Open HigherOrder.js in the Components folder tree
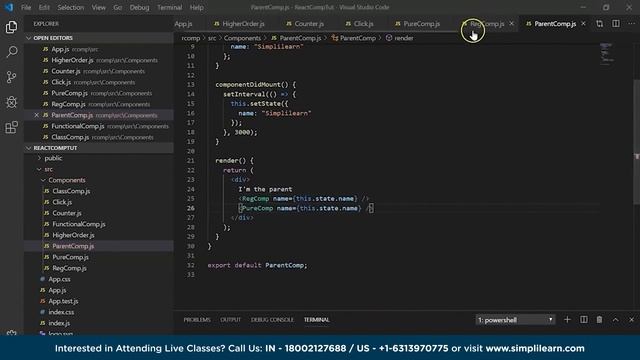Image resolution: width=640 pixels, height=360 pixels. pyautogui.click(x=73, y=235)
